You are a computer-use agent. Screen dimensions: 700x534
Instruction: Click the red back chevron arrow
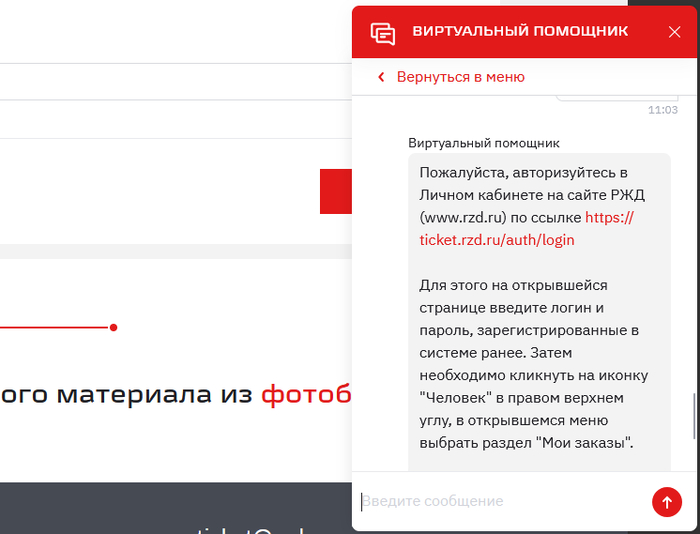[381, 77]
